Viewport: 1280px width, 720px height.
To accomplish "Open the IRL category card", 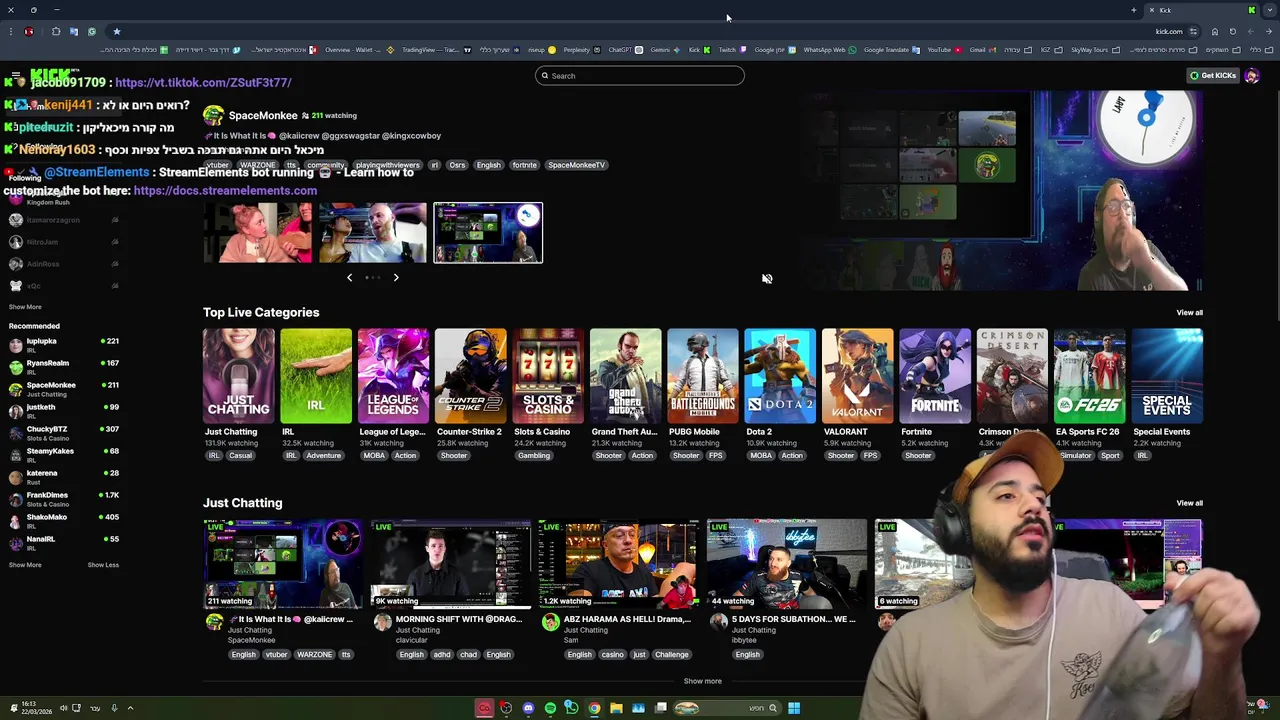I will coord(316,376).
